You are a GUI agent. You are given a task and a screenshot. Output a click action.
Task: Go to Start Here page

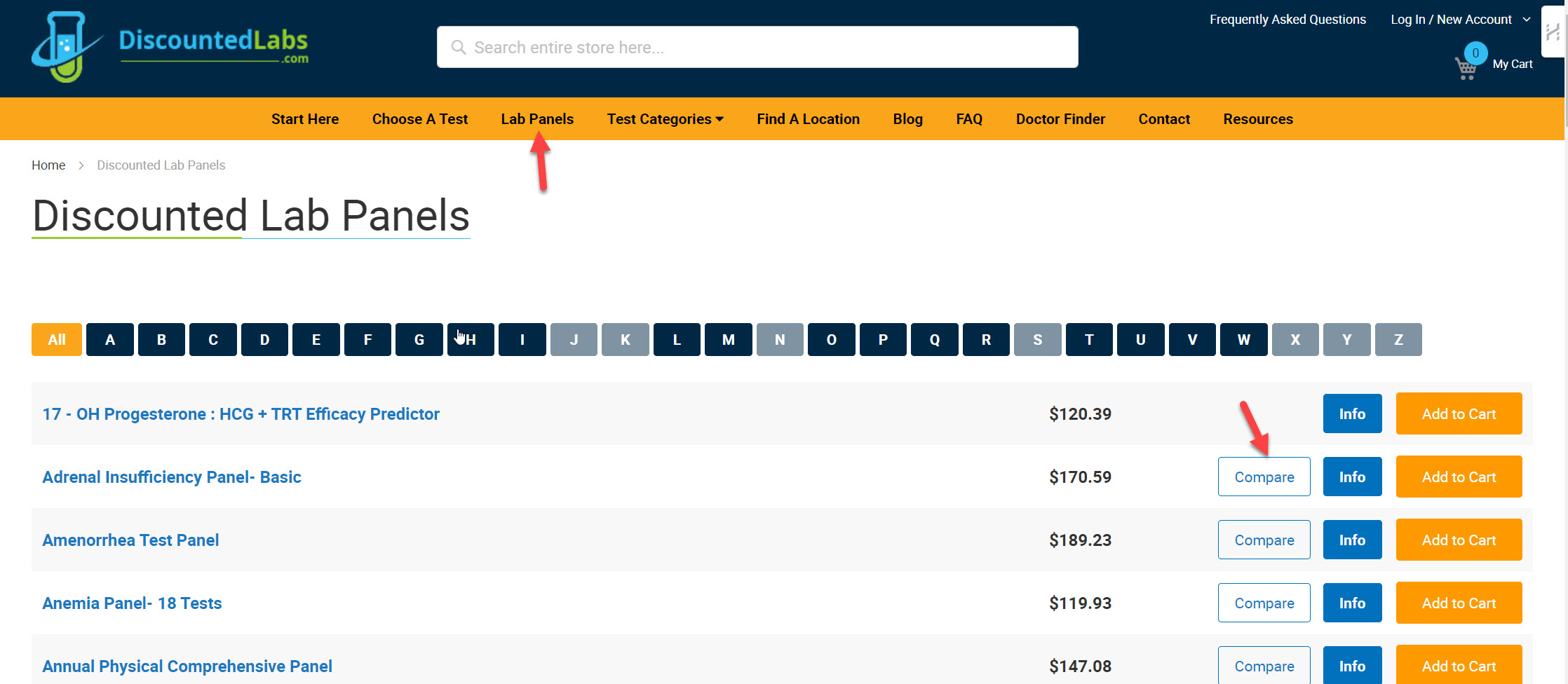pos(305,119)
